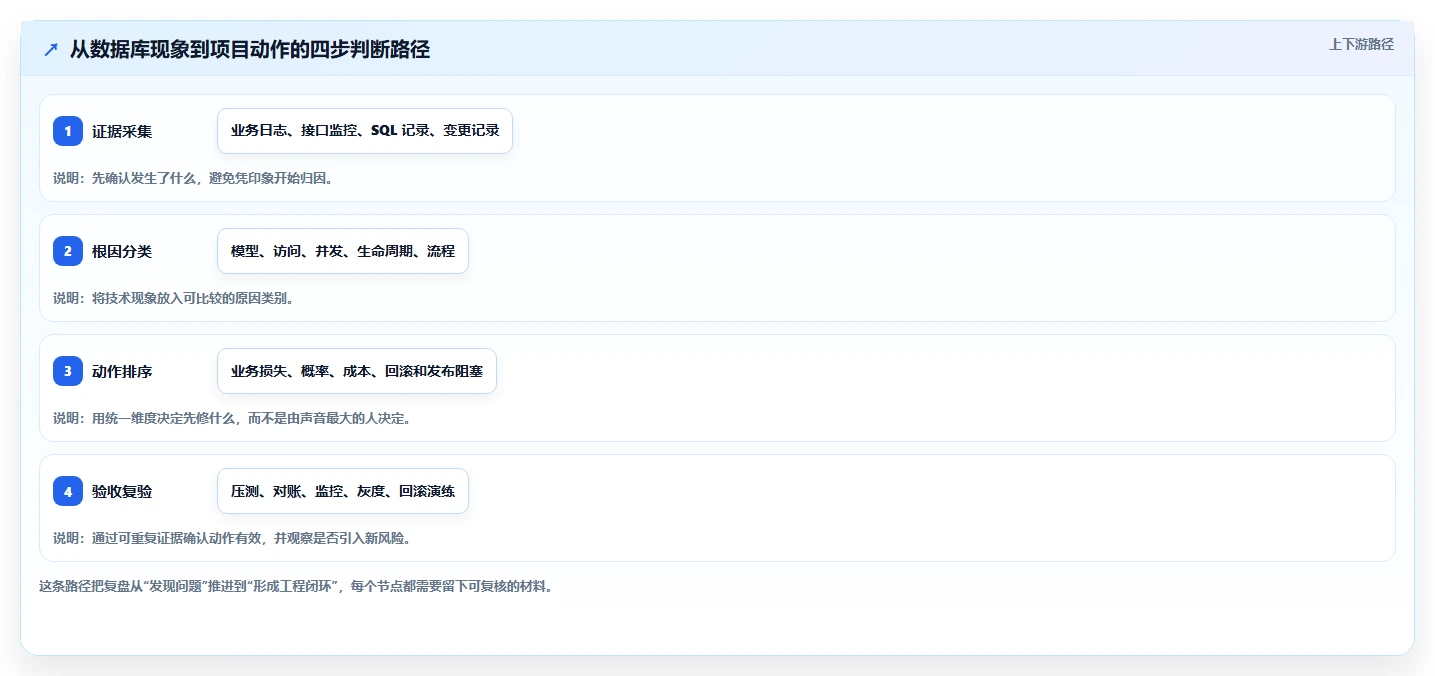Click the 上下游路径 label in header
The image size is (1435, 676).
[1361, 44]
